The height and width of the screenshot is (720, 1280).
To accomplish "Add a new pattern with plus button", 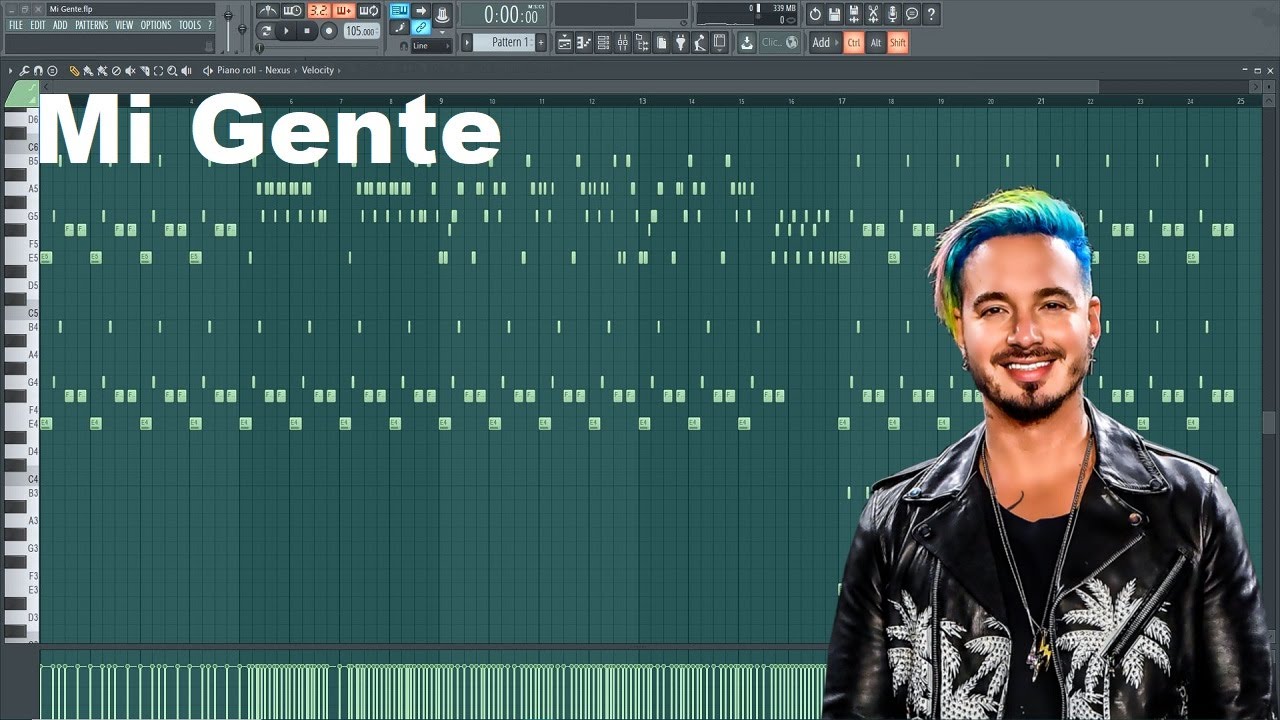I will tap(541, 42).
